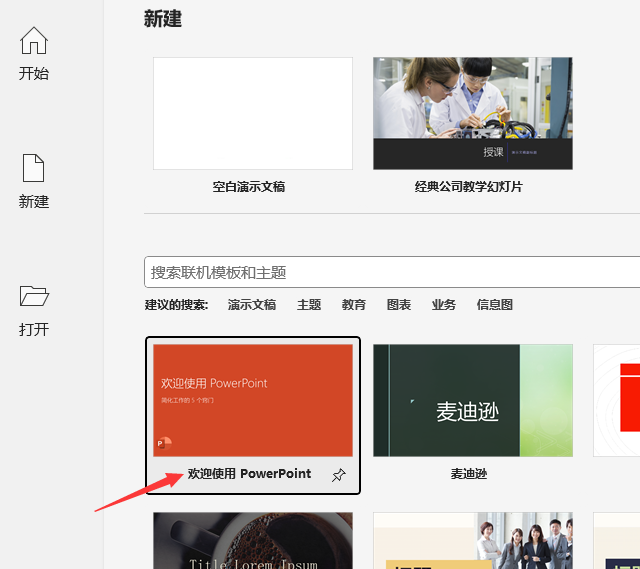Open the 打开 folder icon in the sidebar
This screenshot has width=640, height=569.
pos(34,296)
